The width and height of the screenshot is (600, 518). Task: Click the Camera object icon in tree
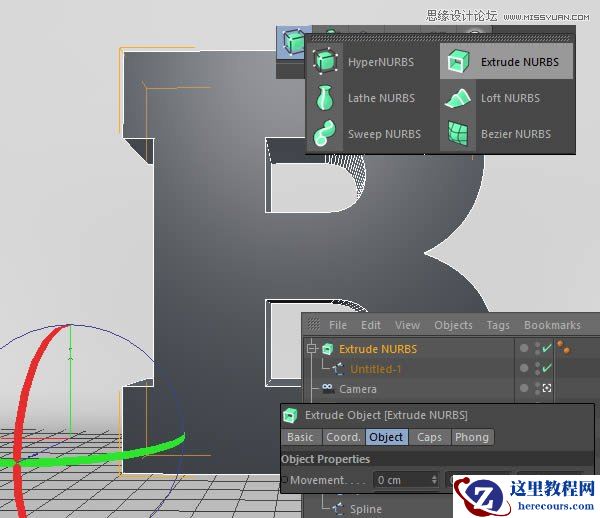coord(327,389)
